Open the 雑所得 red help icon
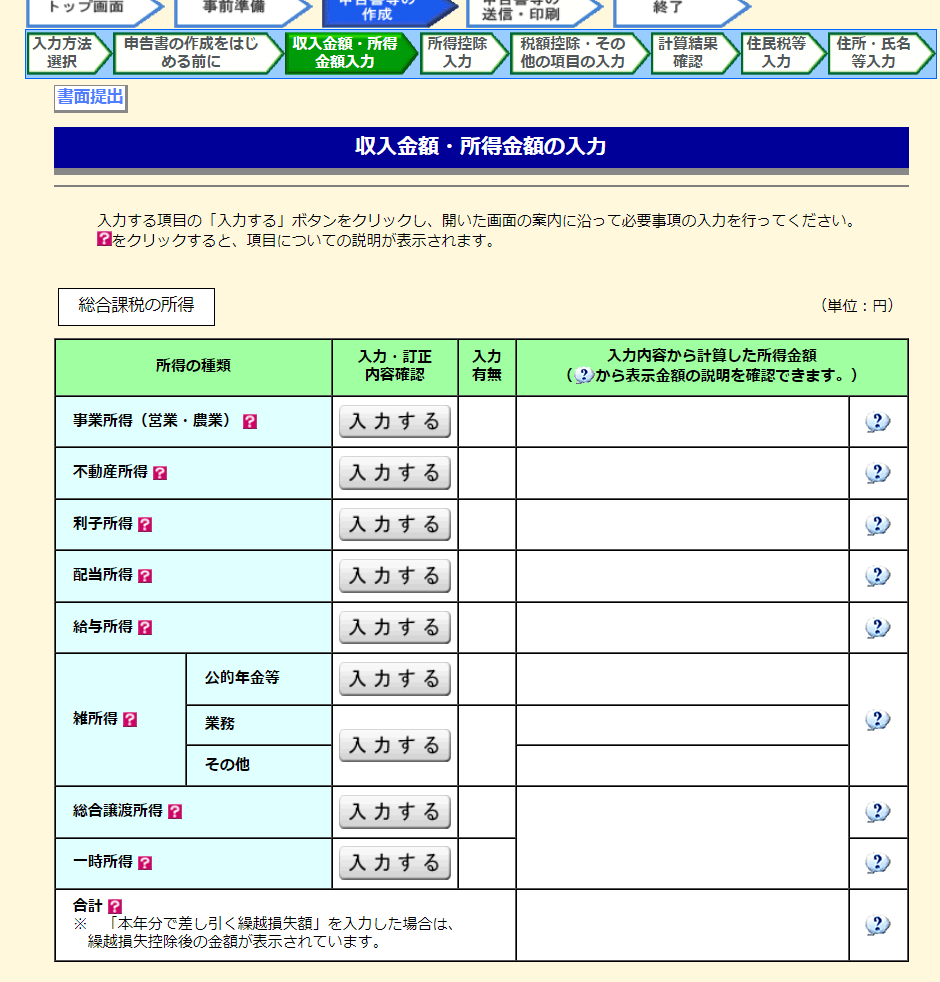Viewport: 940px width, 982px height. coord(130,720)
